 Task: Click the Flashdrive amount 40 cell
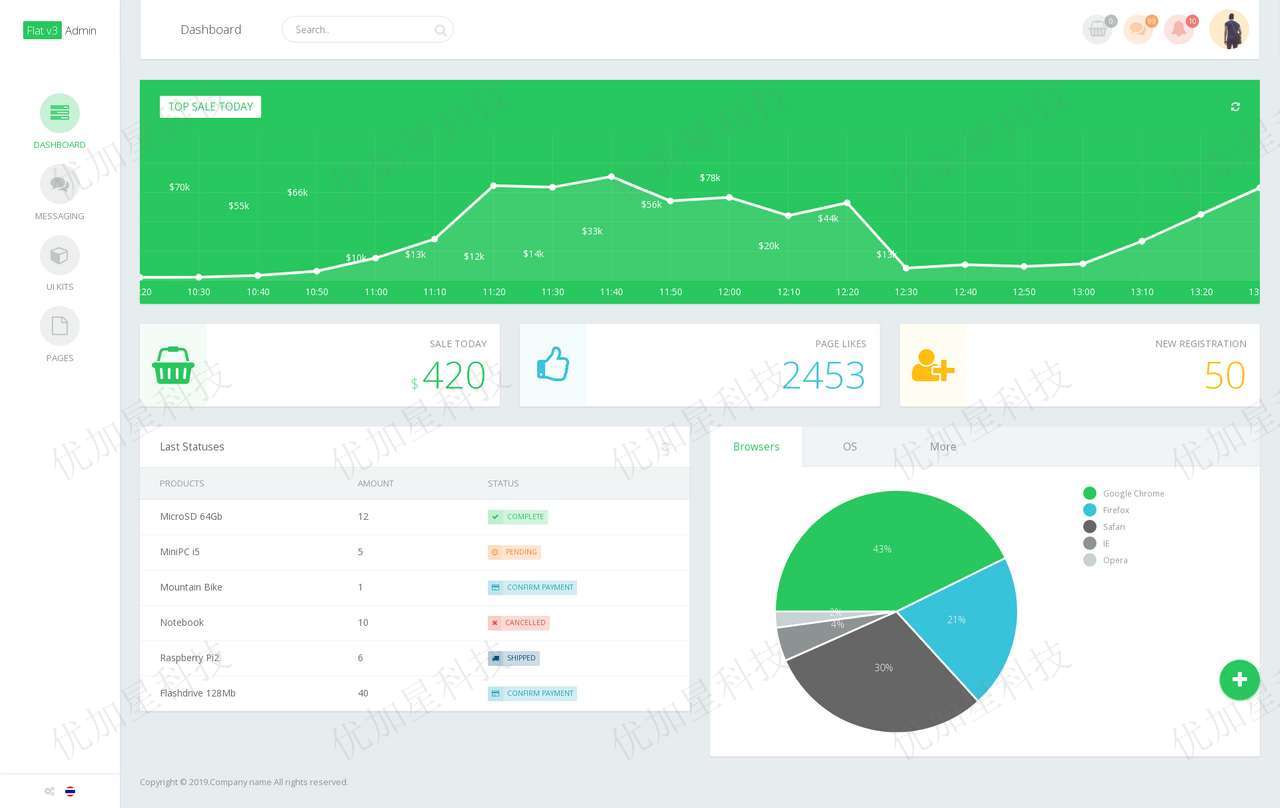click(363, 693)
